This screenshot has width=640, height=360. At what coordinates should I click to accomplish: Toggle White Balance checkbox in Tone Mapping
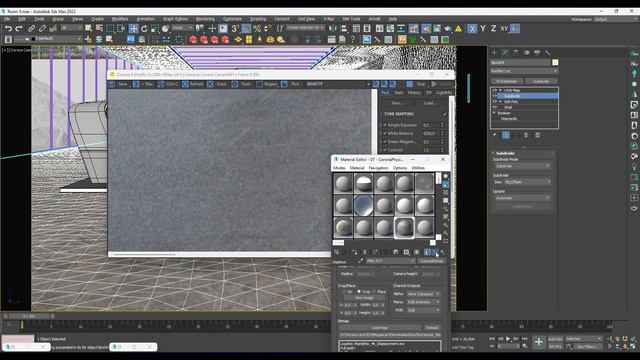click(x=384, y=133)
